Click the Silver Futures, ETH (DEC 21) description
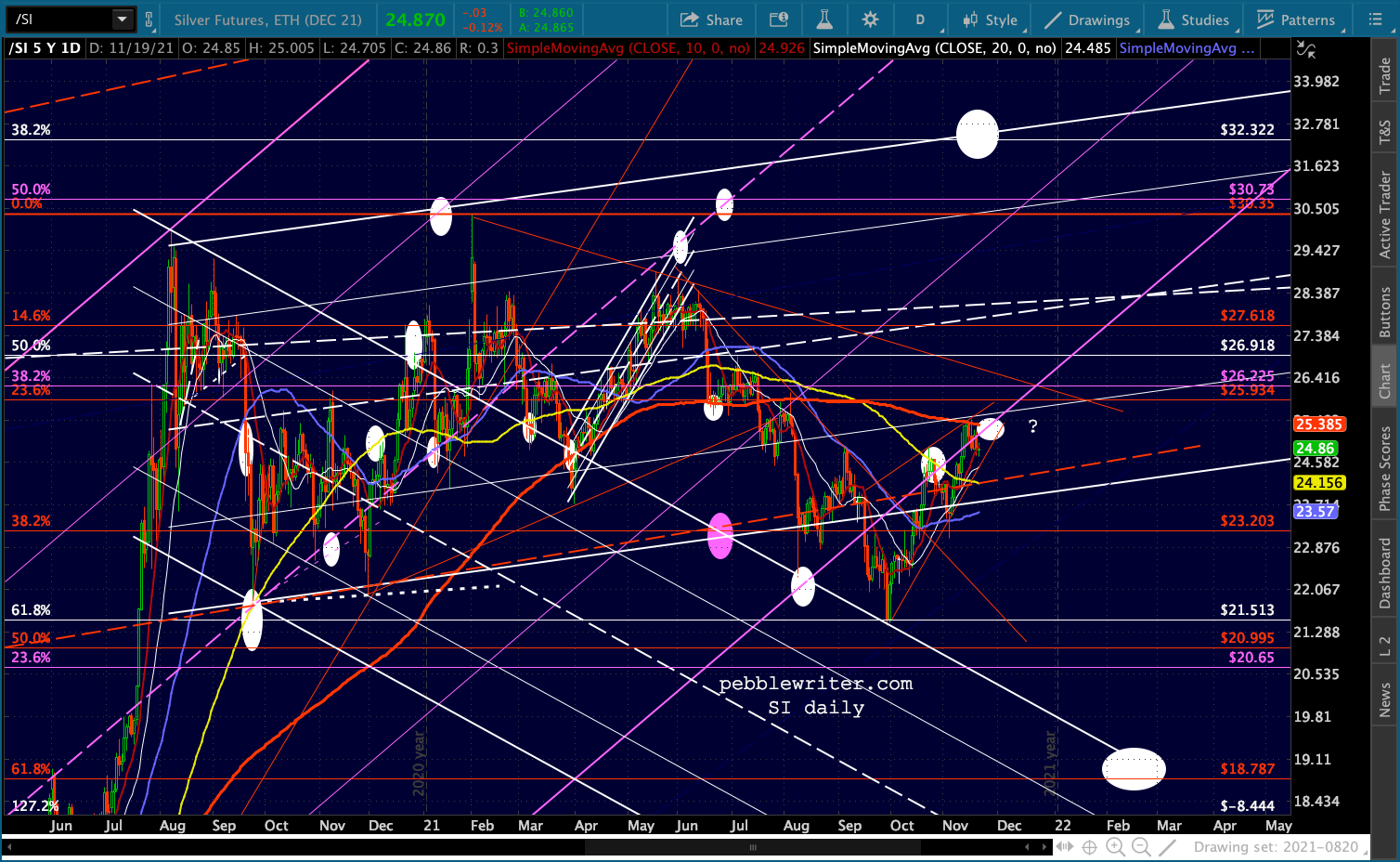This screenshot has width=1400, height=862. coord(268,20)
